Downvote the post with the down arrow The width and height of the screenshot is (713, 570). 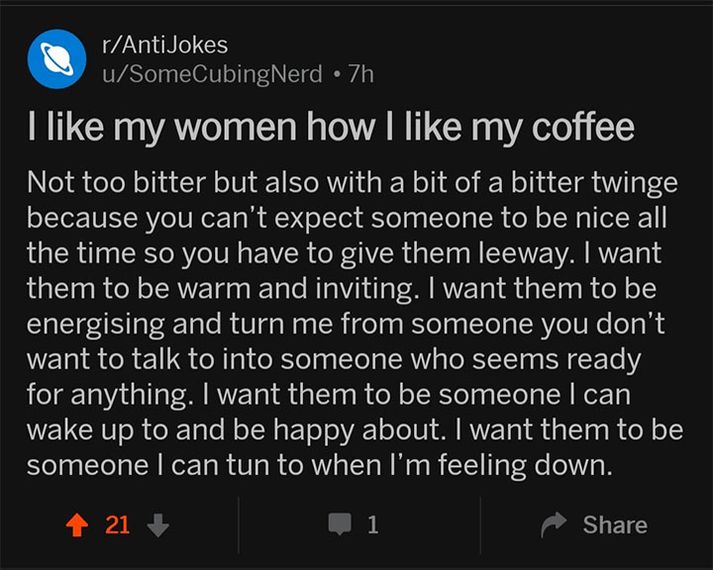pos(157,525)
